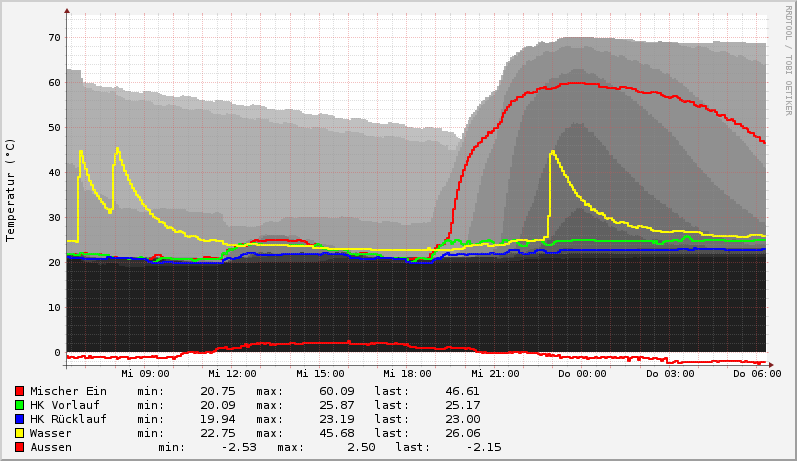Click the Mi 18:00 time axis label
Viewport: 797px width, 461px height.
pos(407,373)
